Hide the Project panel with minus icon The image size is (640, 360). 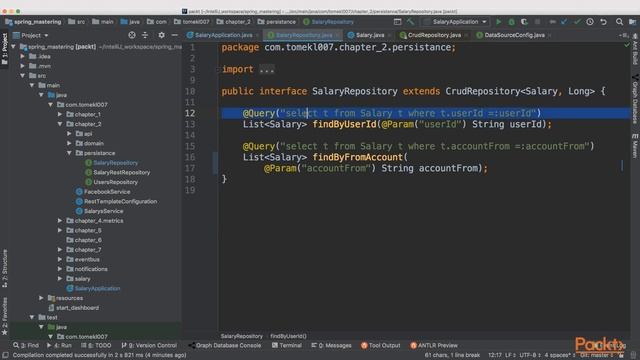pyautogui.click(x=175, y=35)
